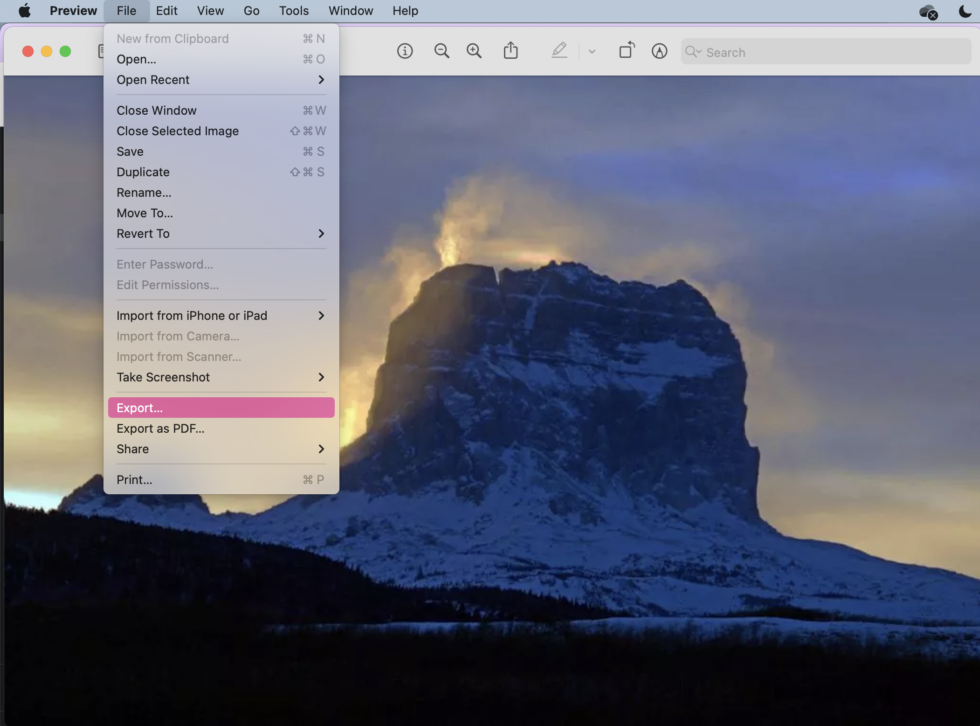Expand the Open Recent submenu
Screen dimensions: 980x726
coord(220,79)
